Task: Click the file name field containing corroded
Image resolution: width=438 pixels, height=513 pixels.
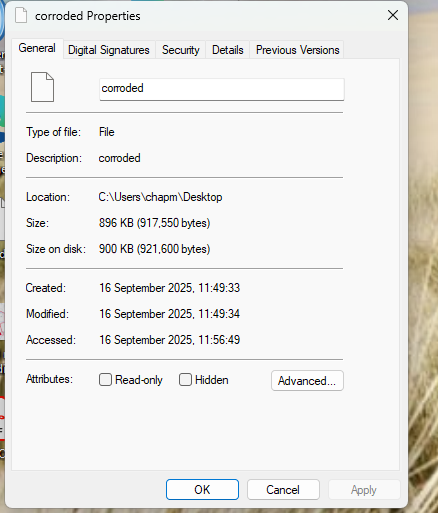Action: [222, 89]
